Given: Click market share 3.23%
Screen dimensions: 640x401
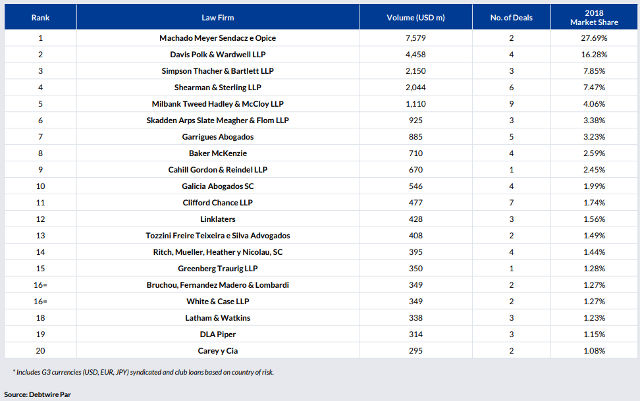Looking at the screenshot, I should tap(594, 137).
